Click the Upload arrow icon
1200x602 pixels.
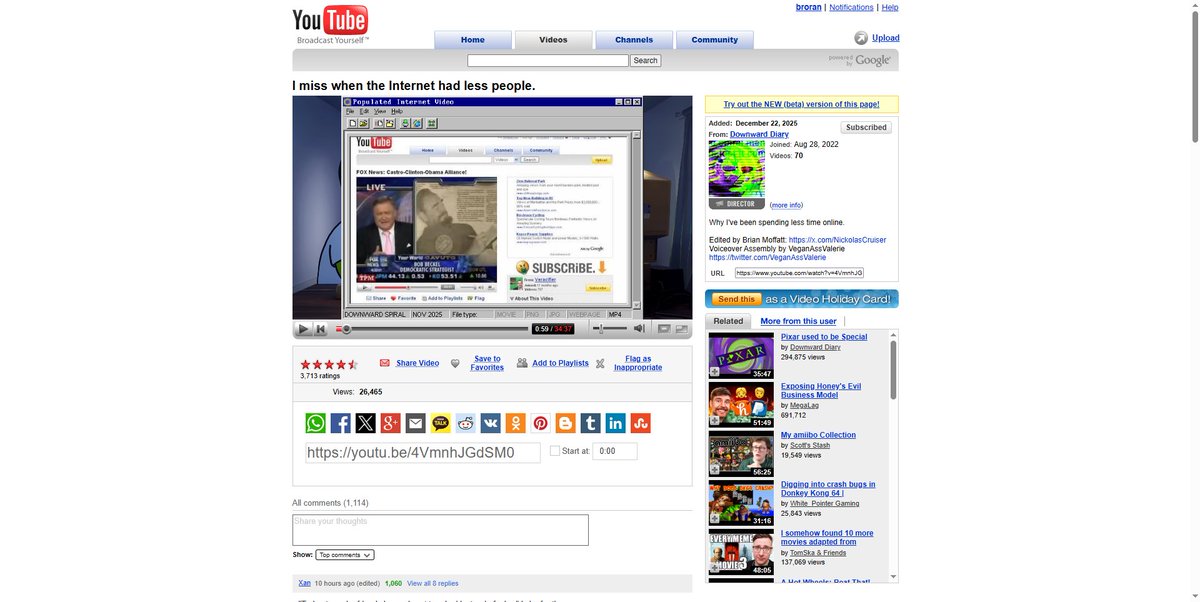pos(861,38)
